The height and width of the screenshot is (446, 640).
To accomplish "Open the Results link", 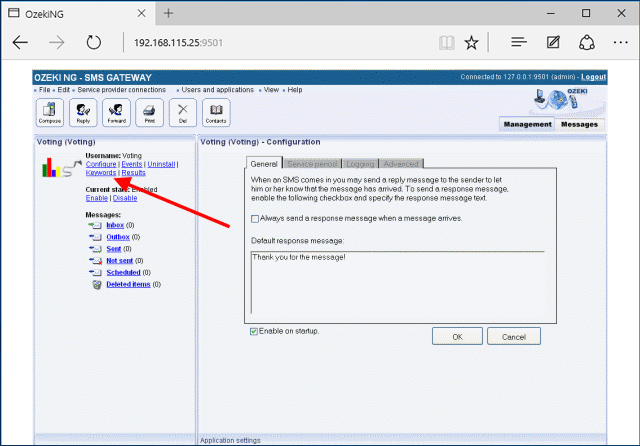I will click(133, 173).
